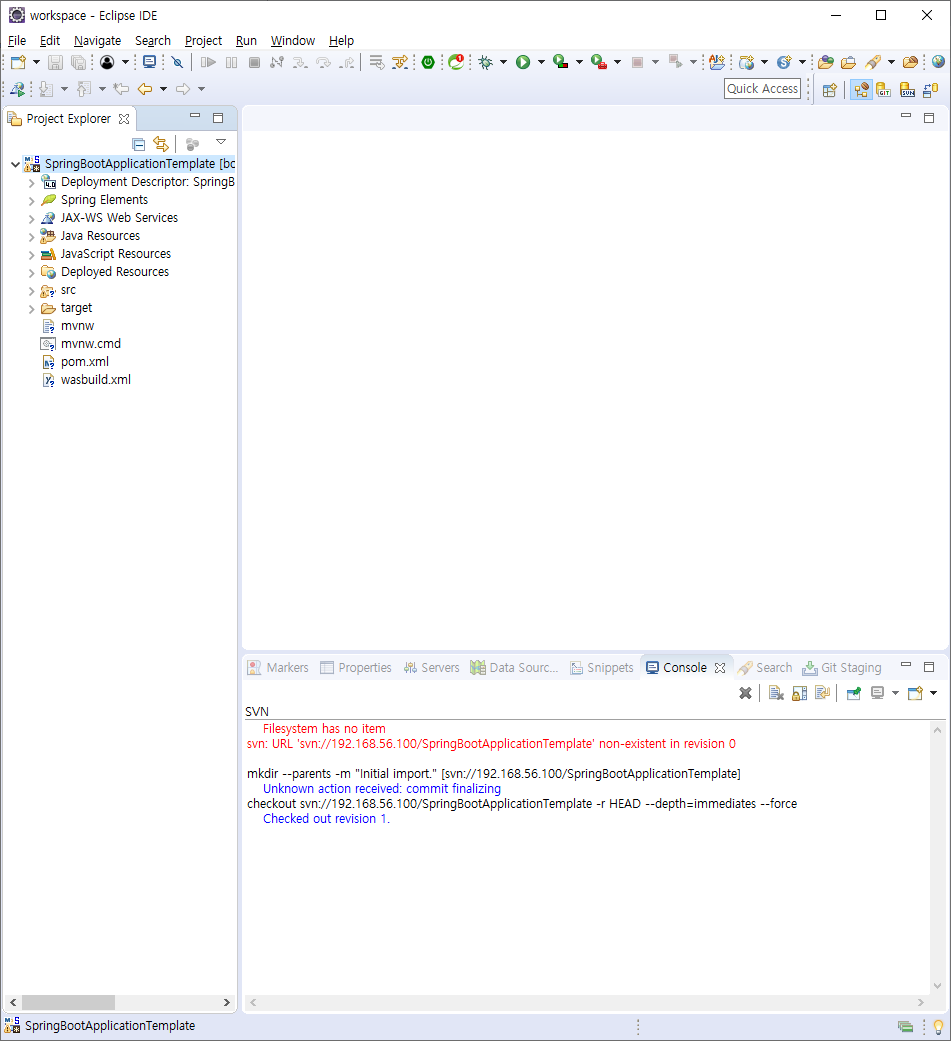Click the Coverage launch icon

click(561, 62)
